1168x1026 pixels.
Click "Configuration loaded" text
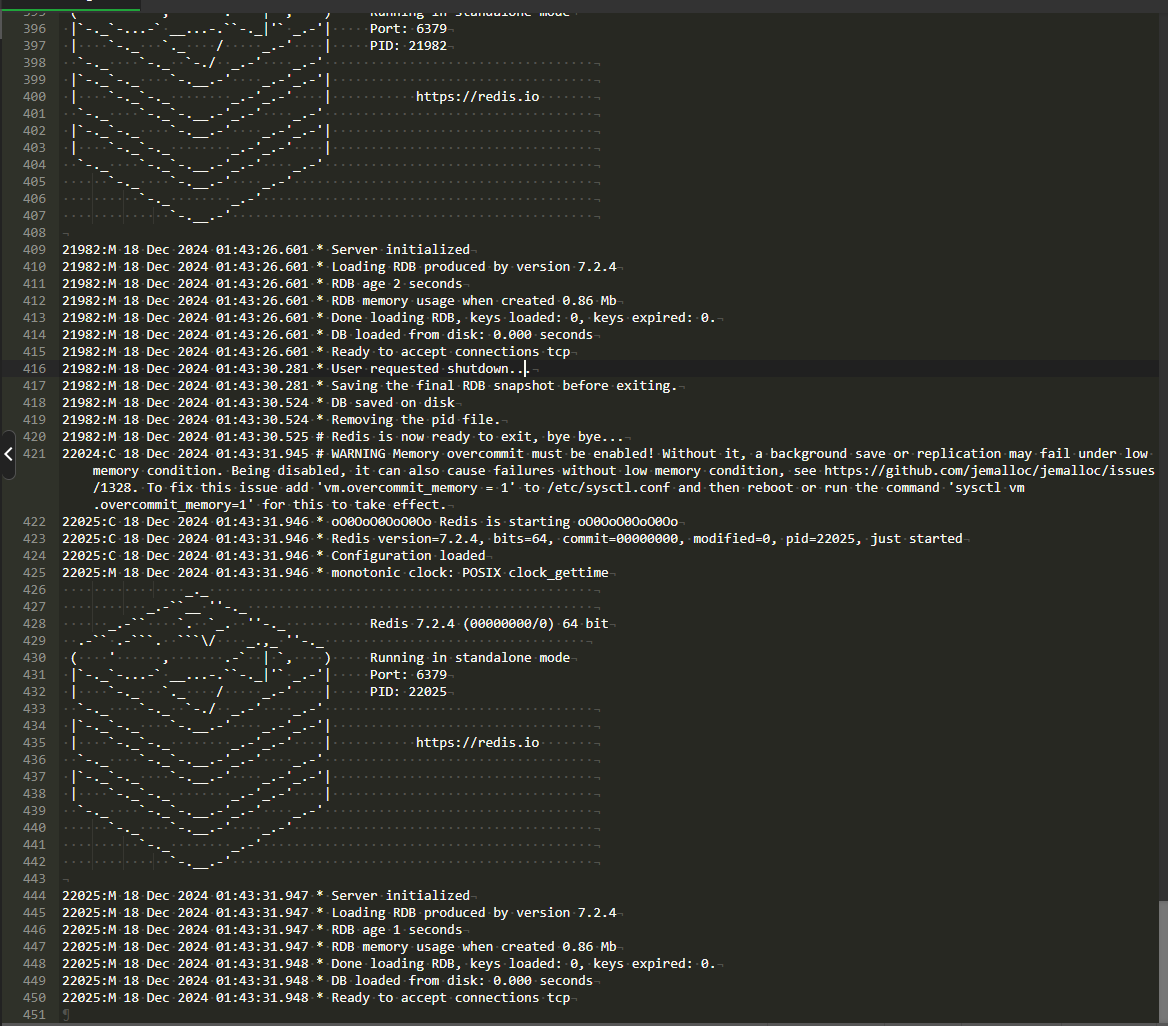408,557
